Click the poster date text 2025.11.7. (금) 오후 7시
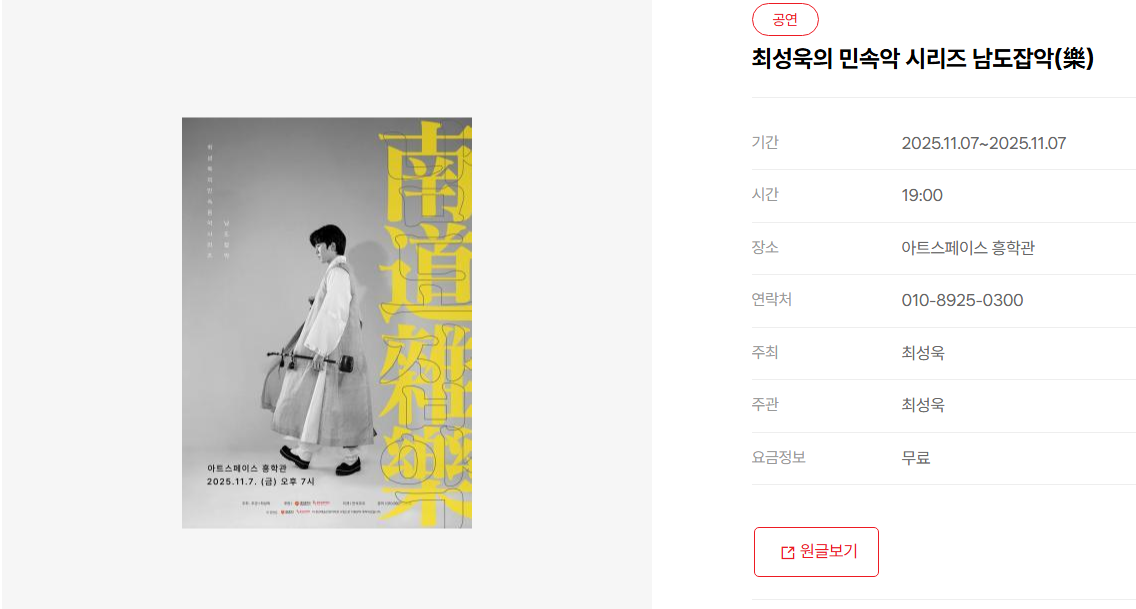 [x=261, y=482]
